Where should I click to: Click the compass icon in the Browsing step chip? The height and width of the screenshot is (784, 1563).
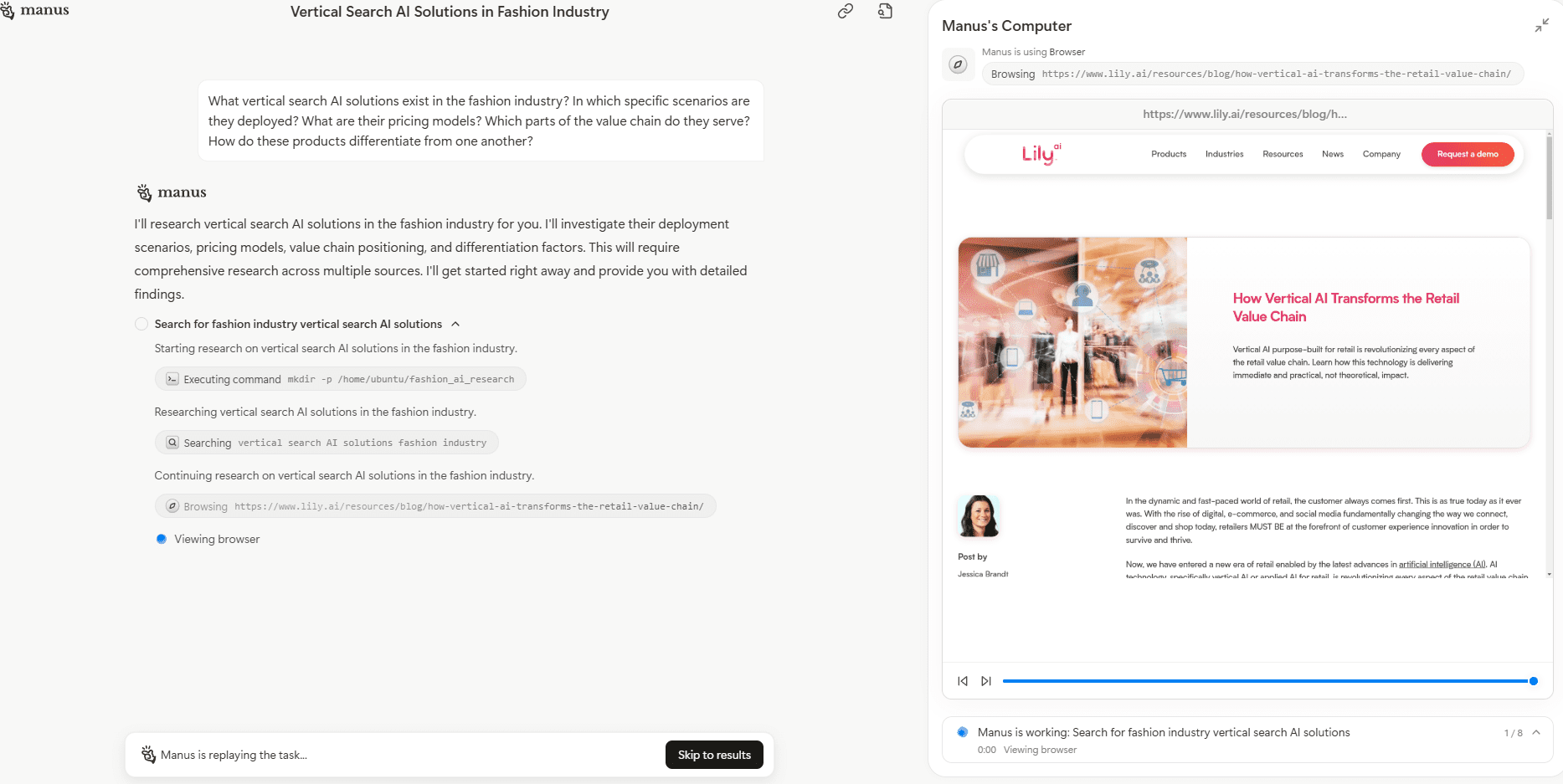(172, 506)
